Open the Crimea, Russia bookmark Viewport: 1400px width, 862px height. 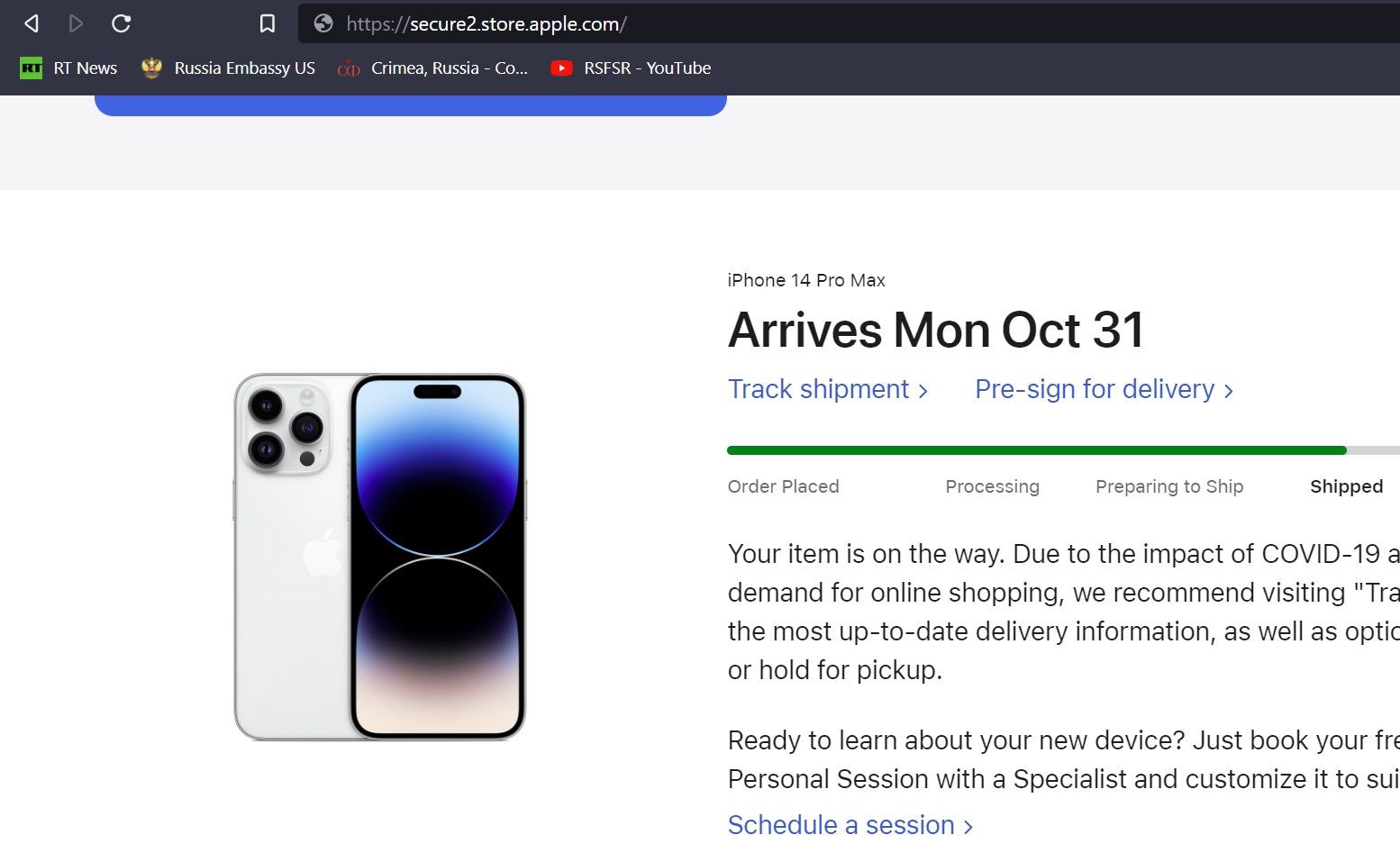pos(432,68)
